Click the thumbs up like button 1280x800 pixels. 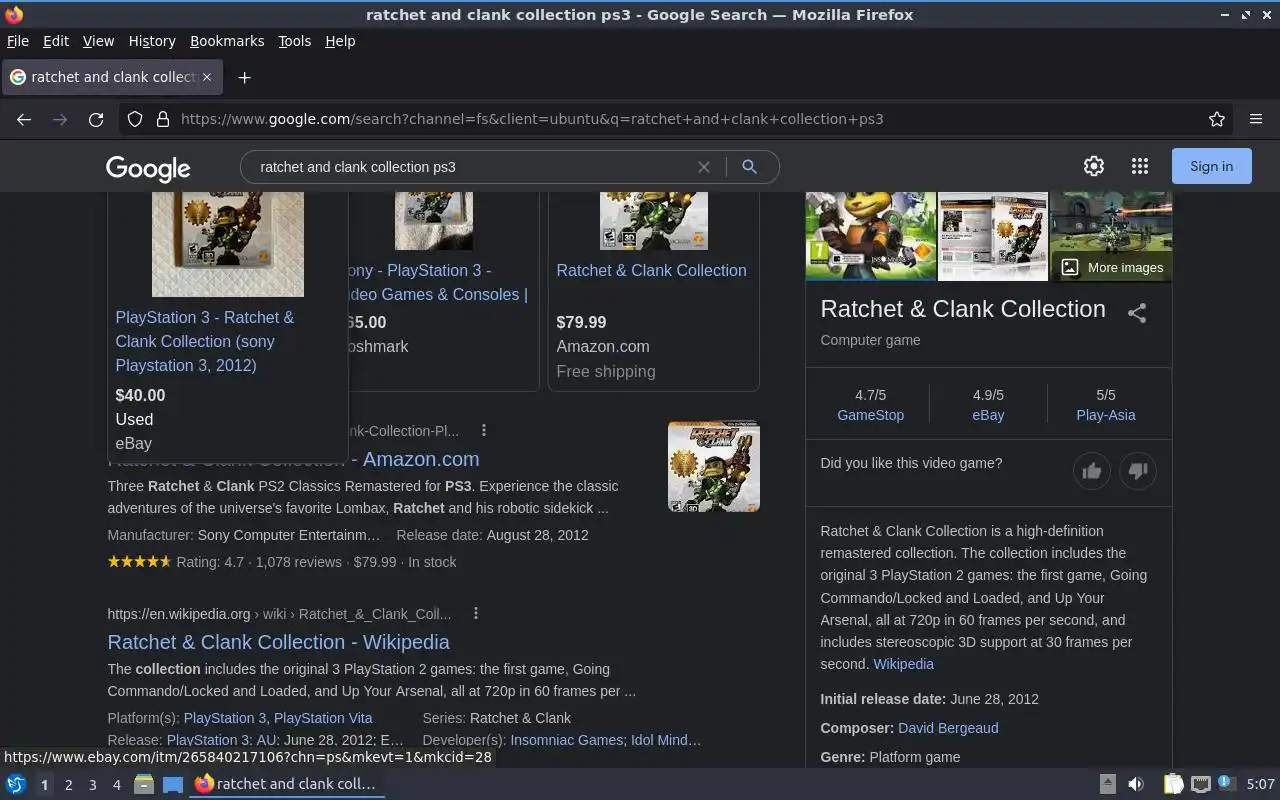tap(1092, 471)
